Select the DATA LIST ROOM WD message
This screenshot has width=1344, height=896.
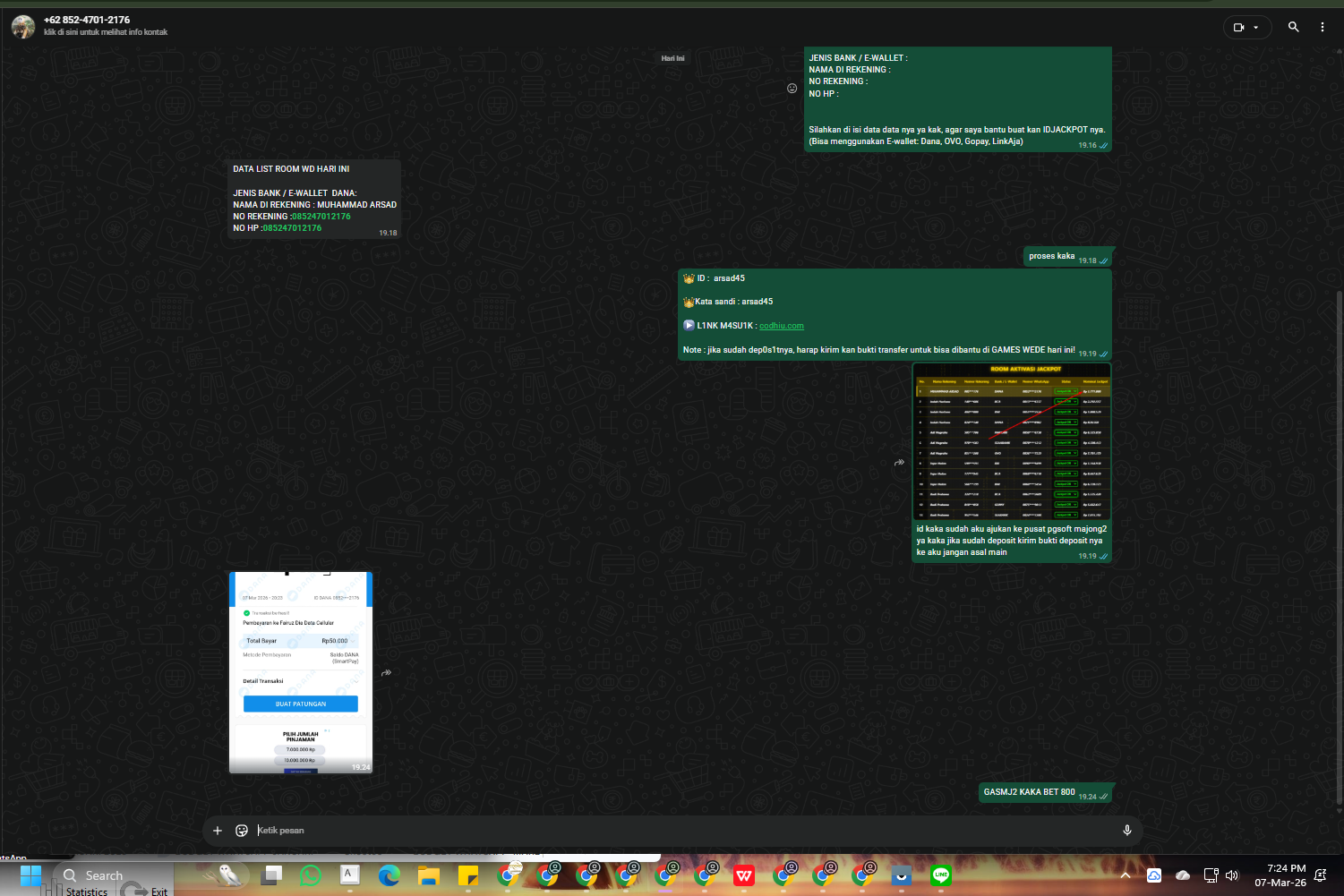[313, 199]
